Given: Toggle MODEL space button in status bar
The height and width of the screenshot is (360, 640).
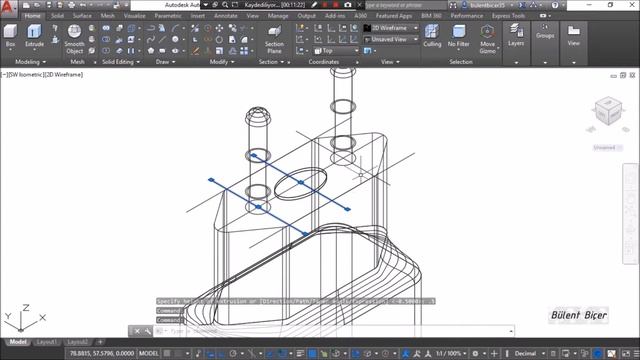Looking at the screenshot, I should click(x=149, y=353).
